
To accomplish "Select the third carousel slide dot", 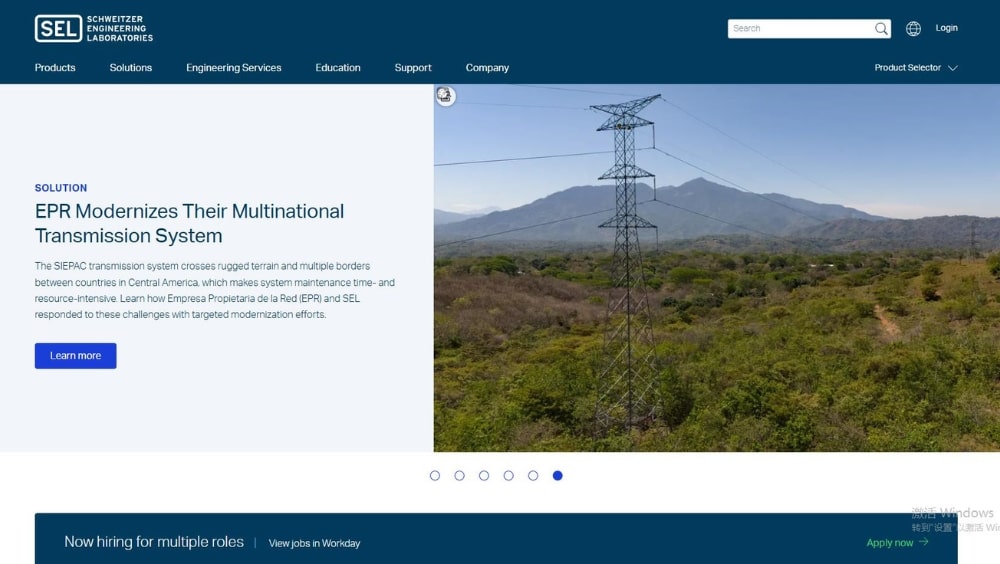I will (484, 475).
